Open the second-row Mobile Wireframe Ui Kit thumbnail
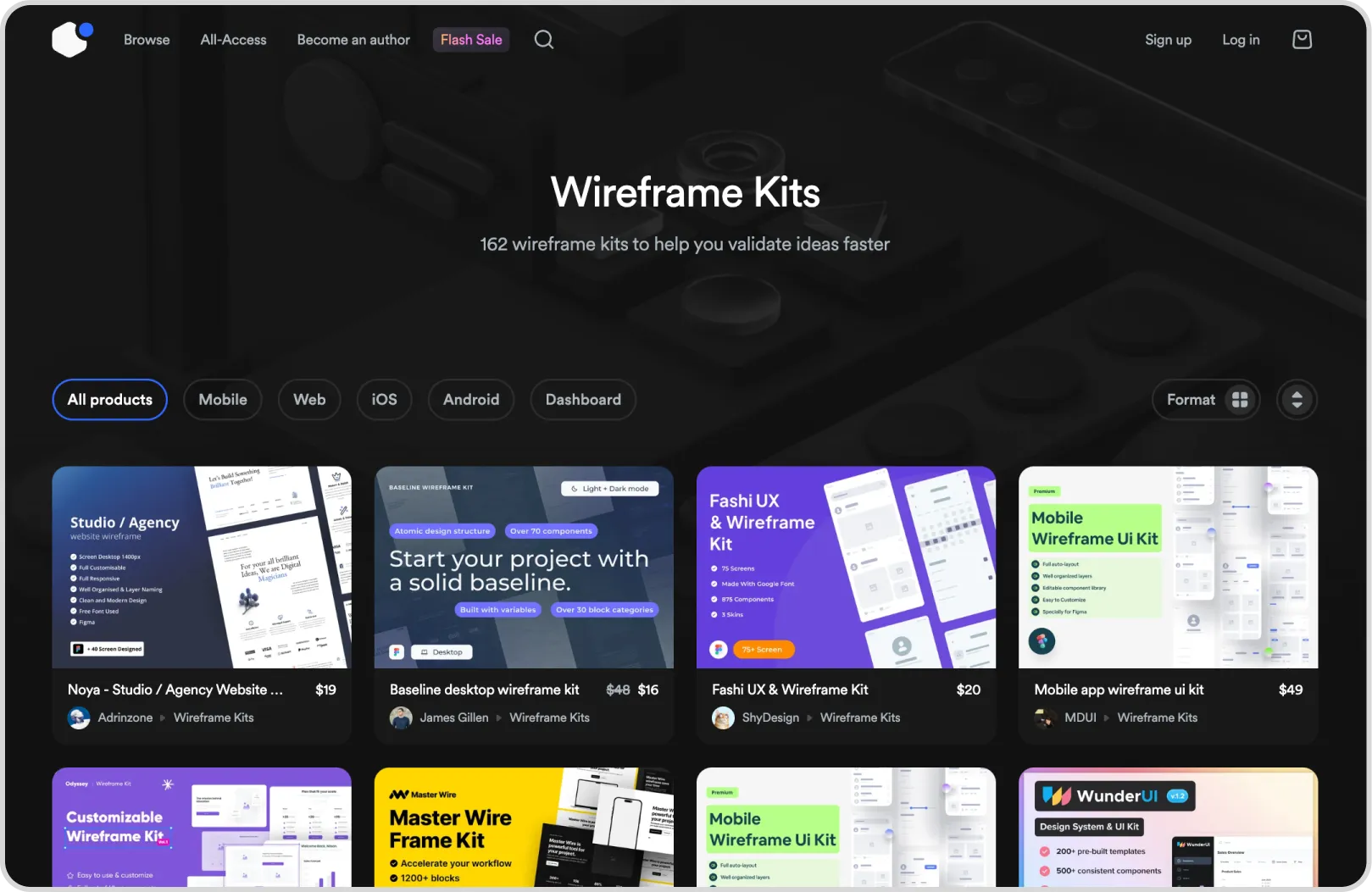 point(846,828)
